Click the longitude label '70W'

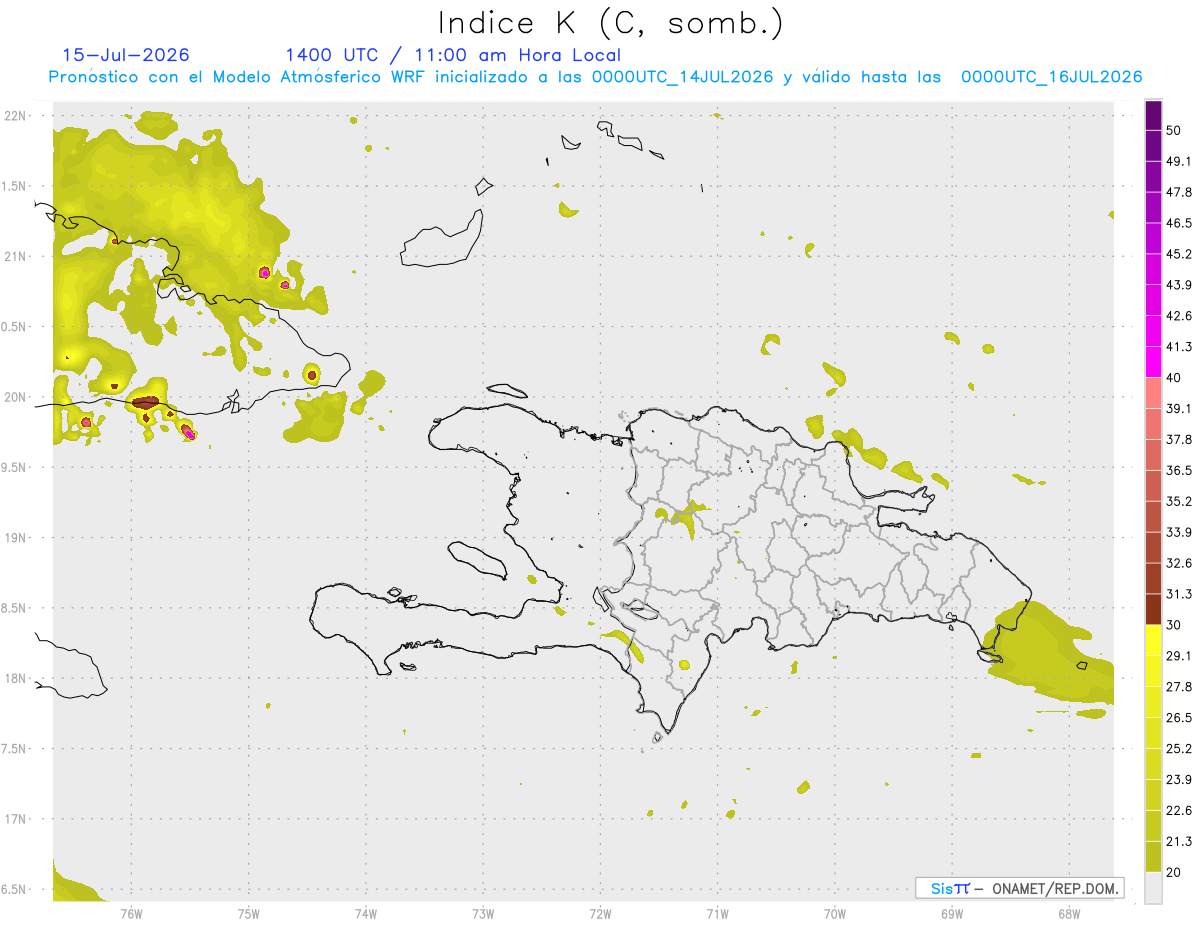pos(834,913)
